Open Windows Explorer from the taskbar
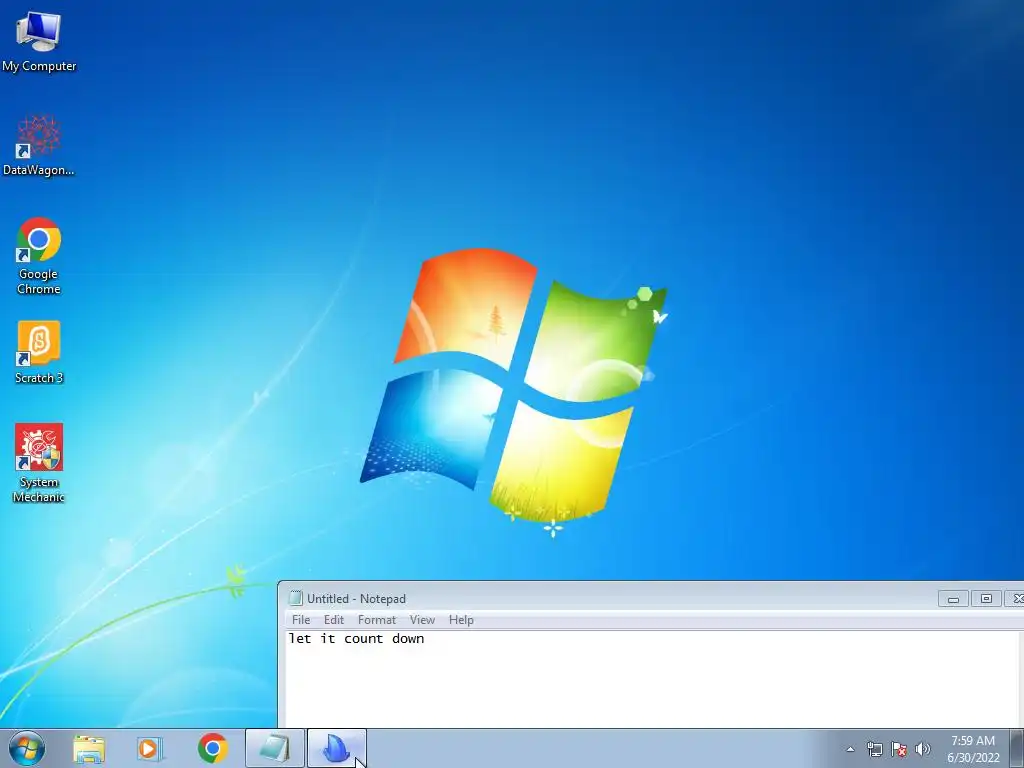Image resolution: width=1024 pixels, height=768 pixels. pos(89,749)
